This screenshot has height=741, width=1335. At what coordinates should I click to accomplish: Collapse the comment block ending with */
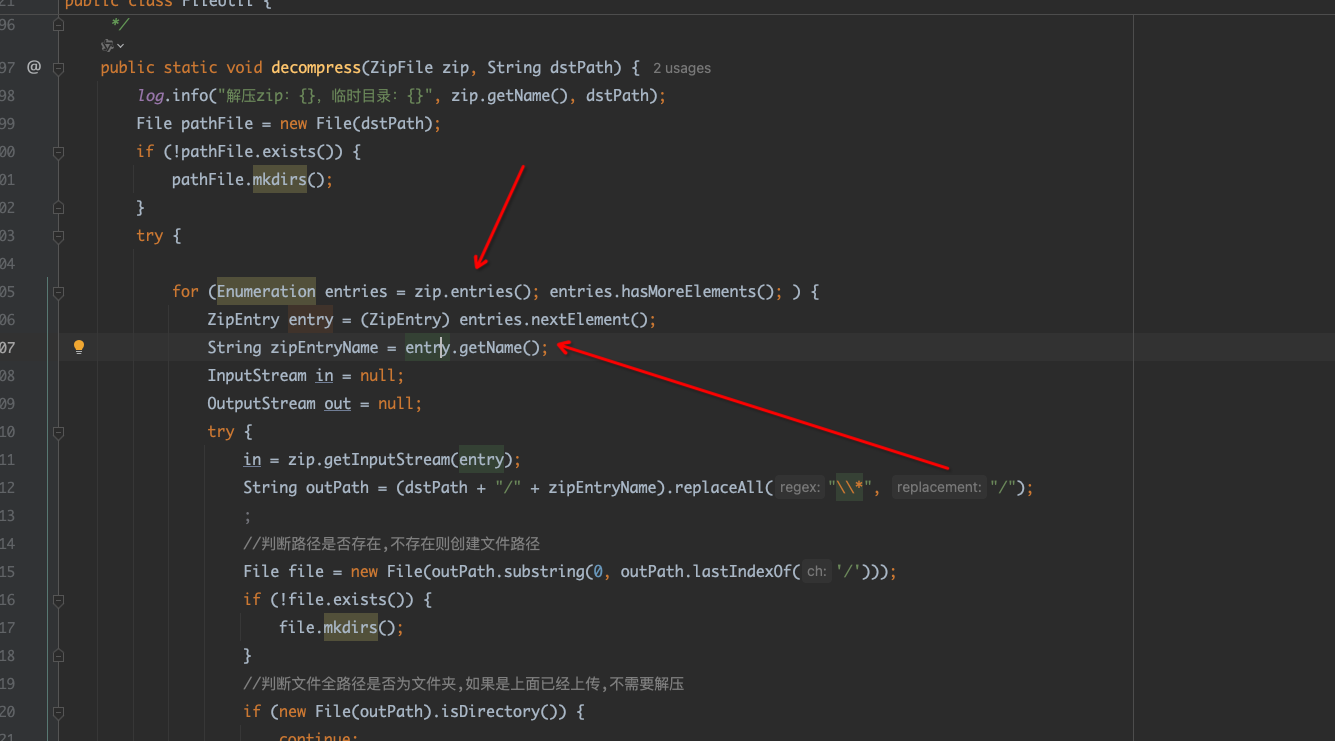(x=58, y=24)
